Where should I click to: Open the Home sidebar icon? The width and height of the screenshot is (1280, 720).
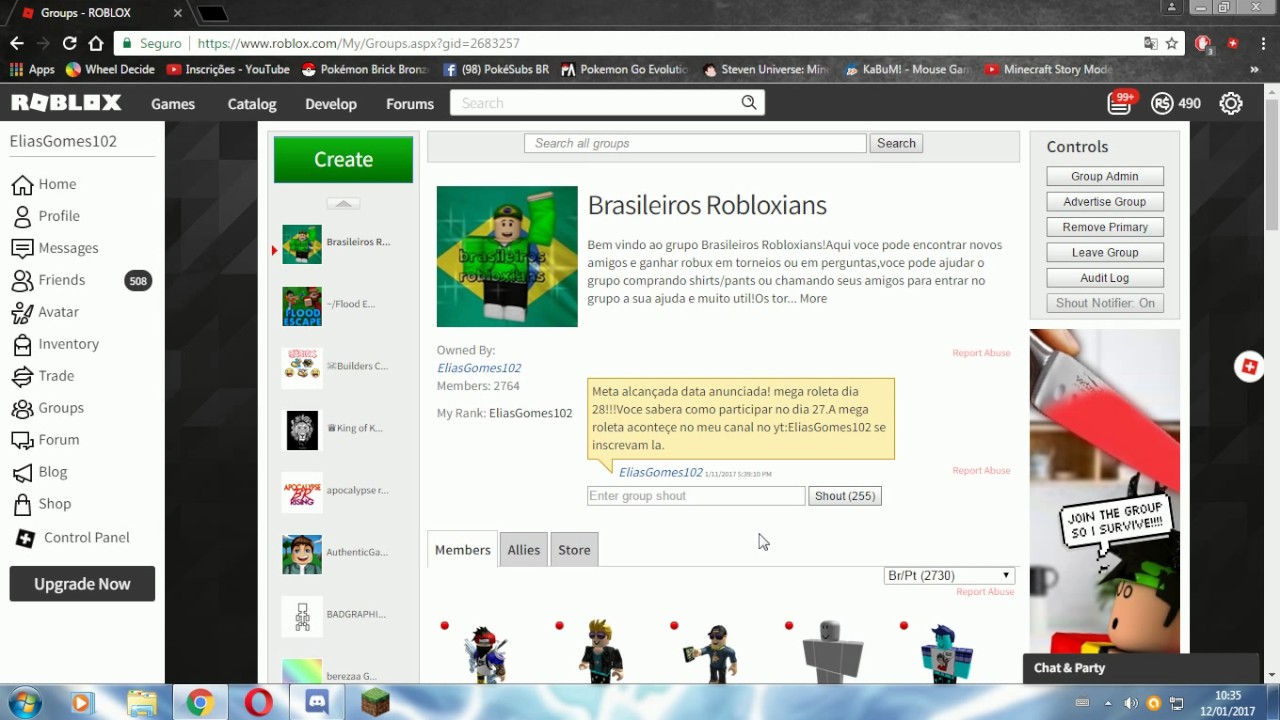tap(22, 184)
